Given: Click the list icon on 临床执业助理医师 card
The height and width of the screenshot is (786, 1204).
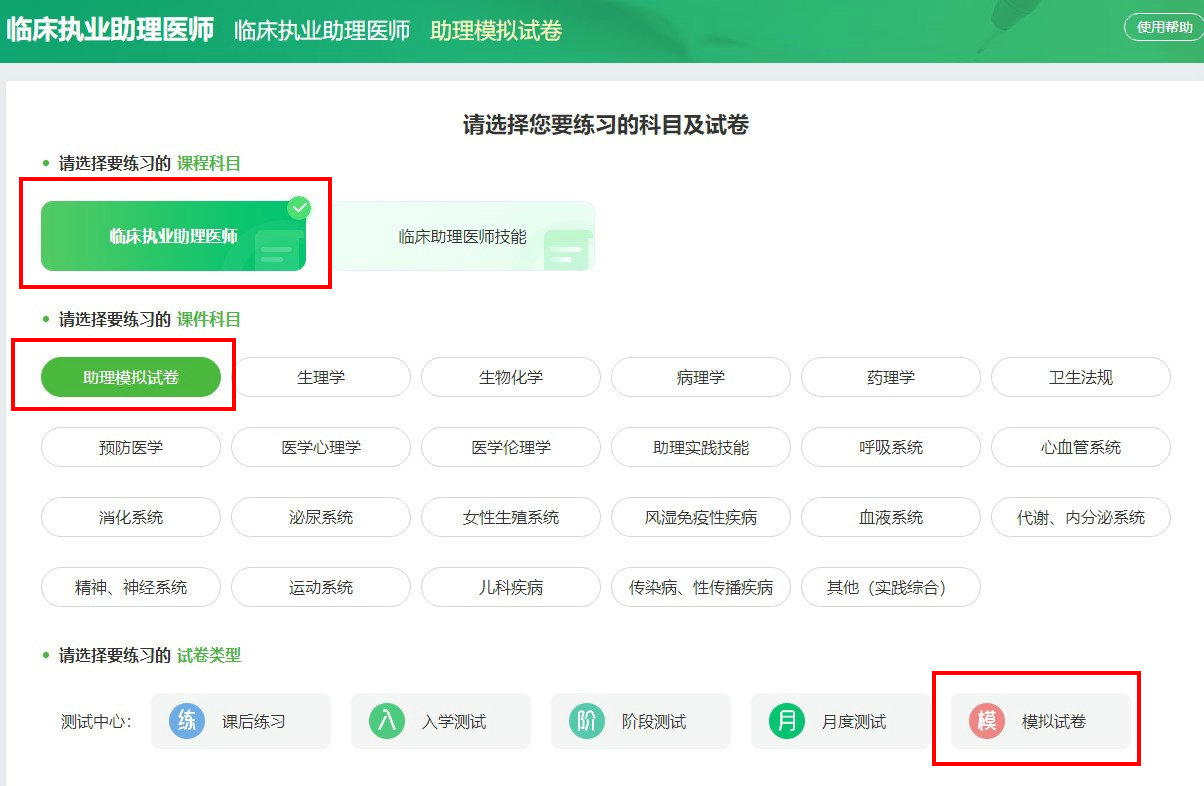Looking at the screenshot, I should click(x=277, y=246).
